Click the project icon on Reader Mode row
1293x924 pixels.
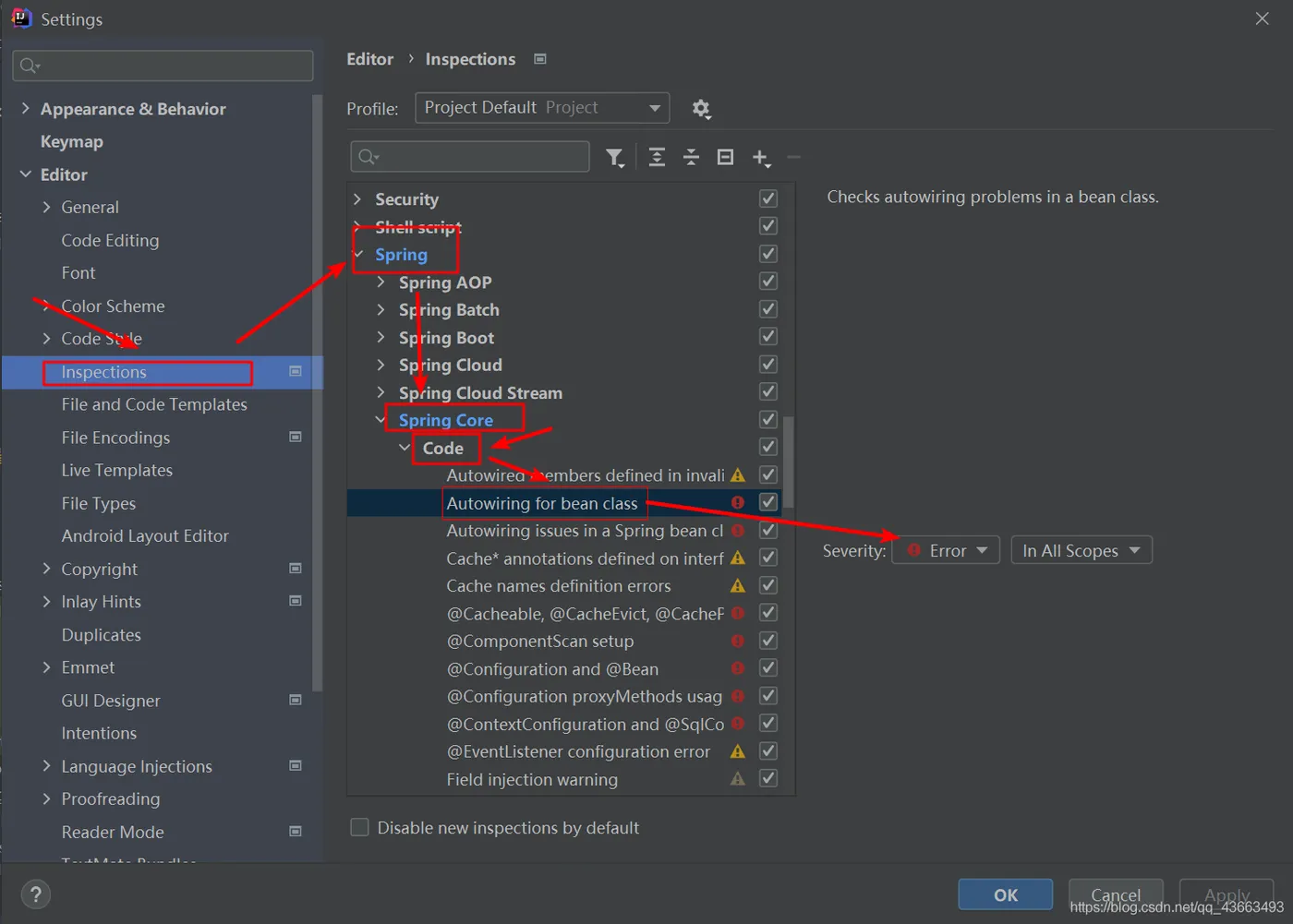click(296, 831)
